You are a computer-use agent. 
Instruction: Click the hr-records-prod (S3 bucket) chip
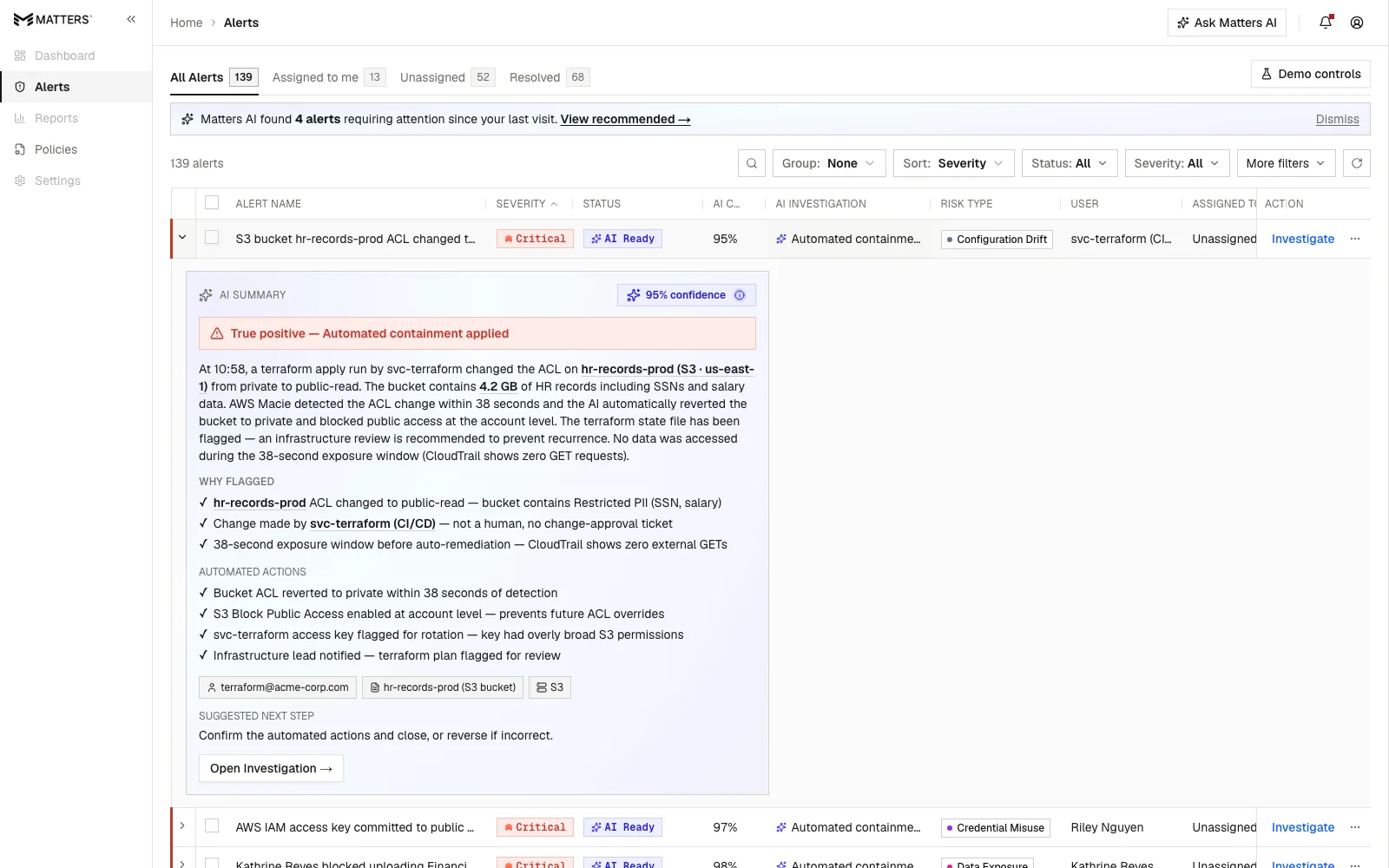coord(443,687)
